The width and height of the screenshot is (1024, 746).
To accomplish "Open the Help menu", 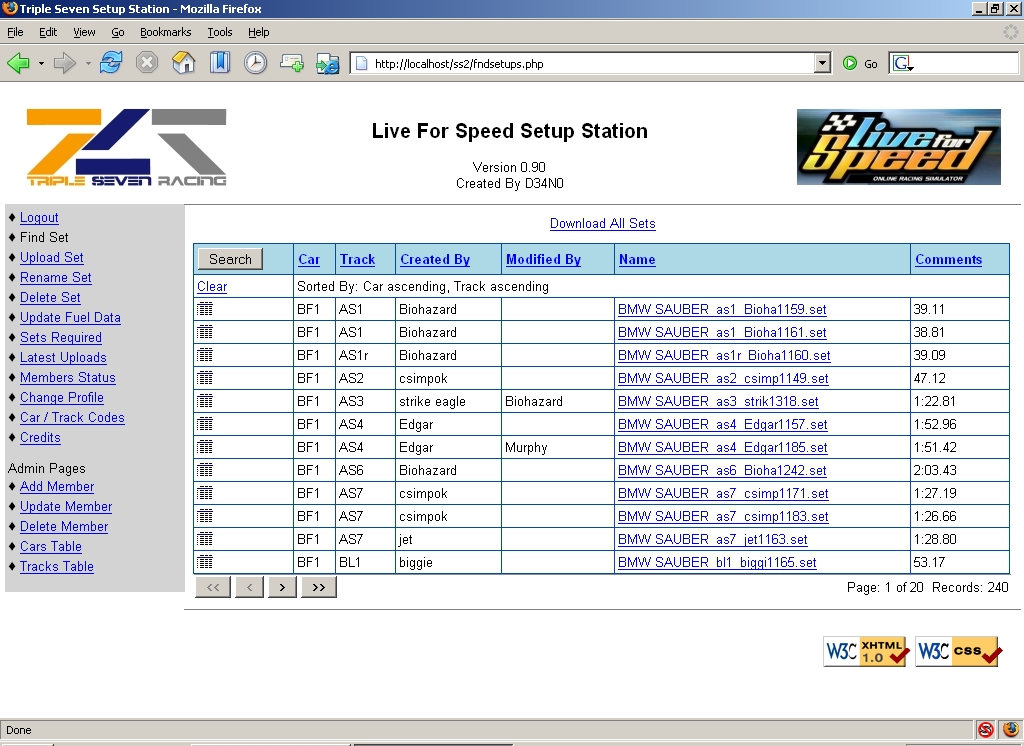I will [x=258, y=32].
